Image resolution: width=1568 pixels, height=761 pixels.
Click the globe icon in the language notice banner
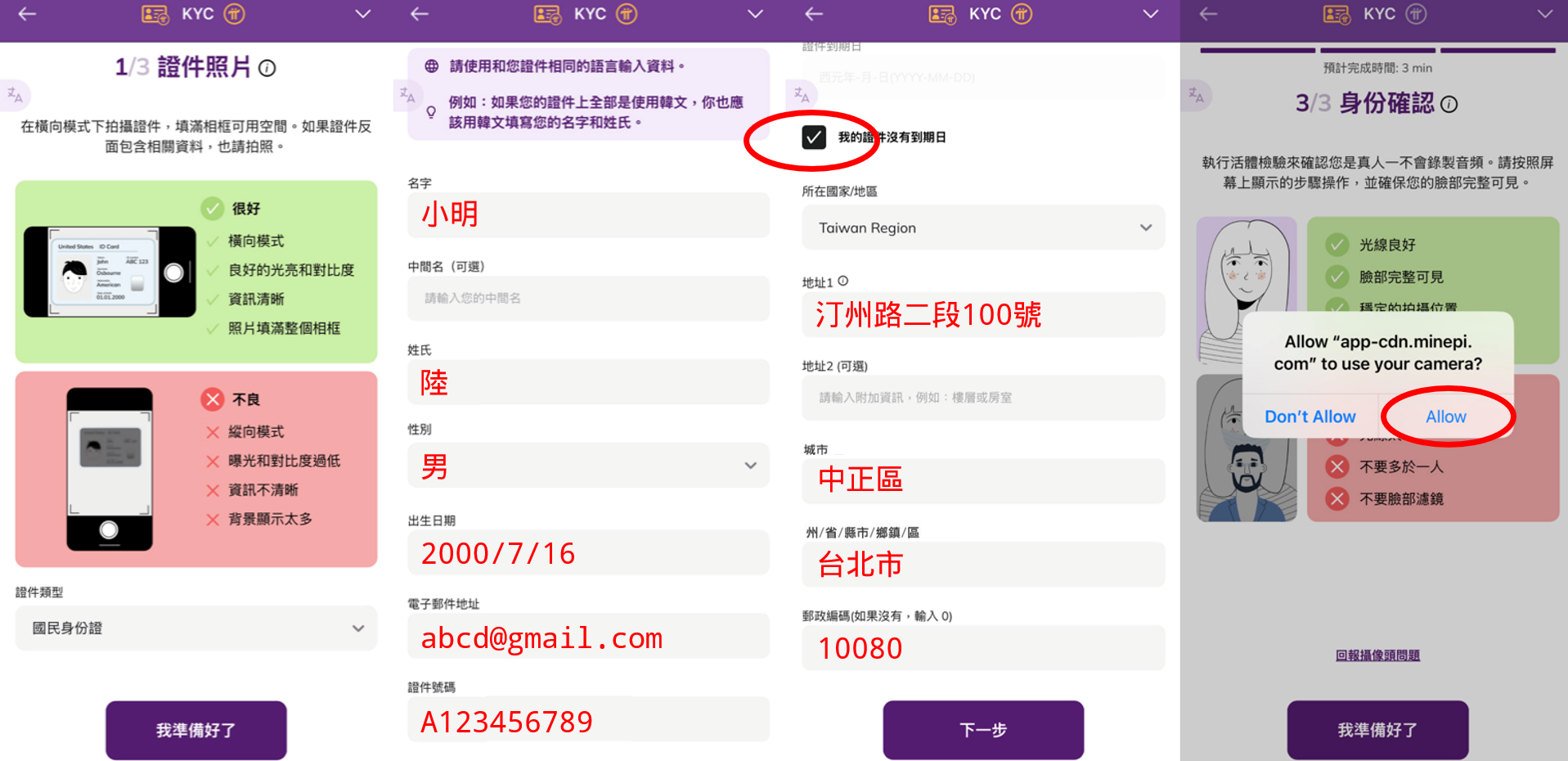click(x=430, y=65)
